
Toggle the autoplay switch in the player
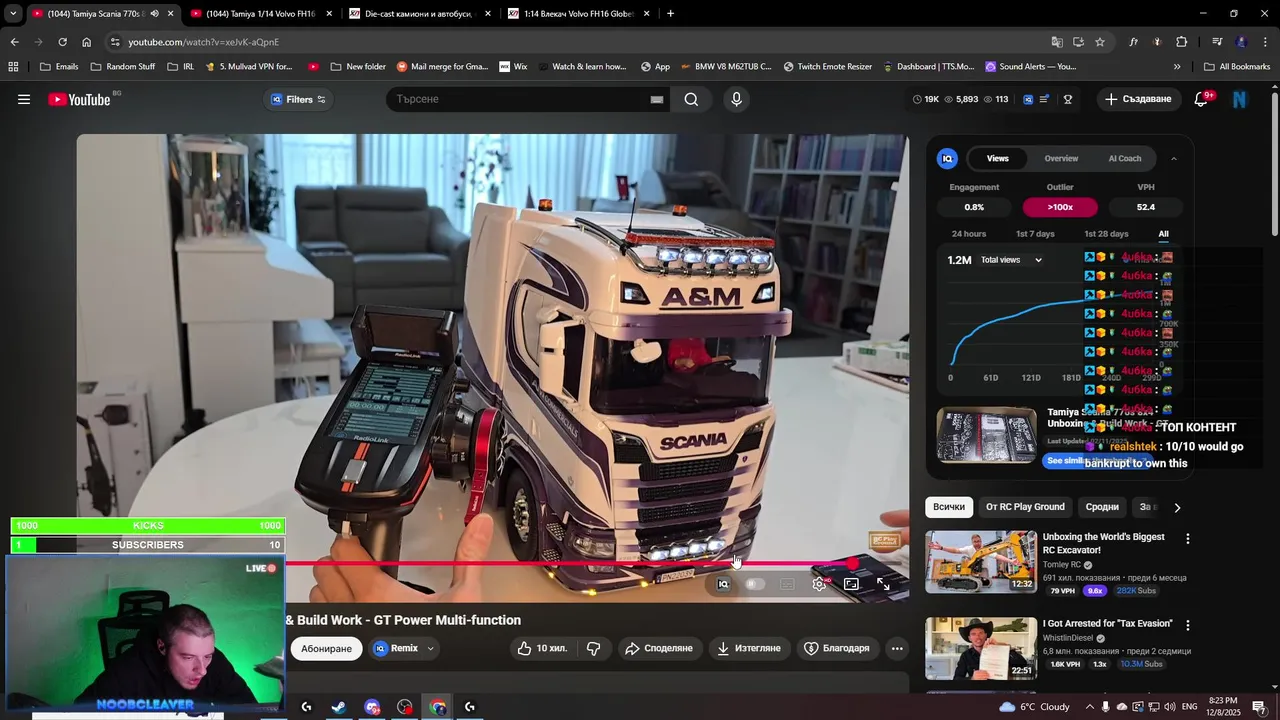pyautogui.click(x=755, y=584)
